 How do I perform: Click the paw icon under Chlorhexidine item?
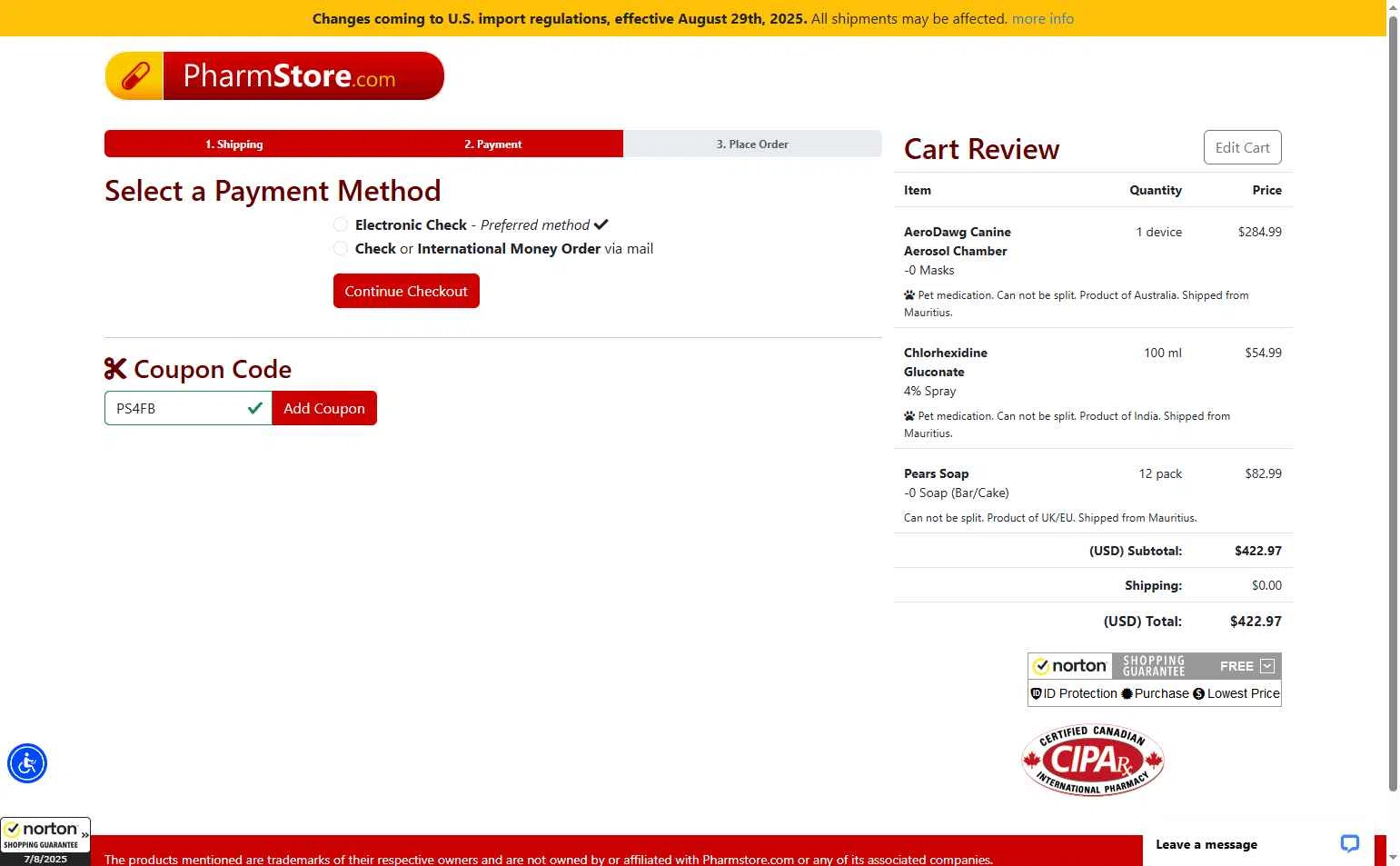pos(909,416)
